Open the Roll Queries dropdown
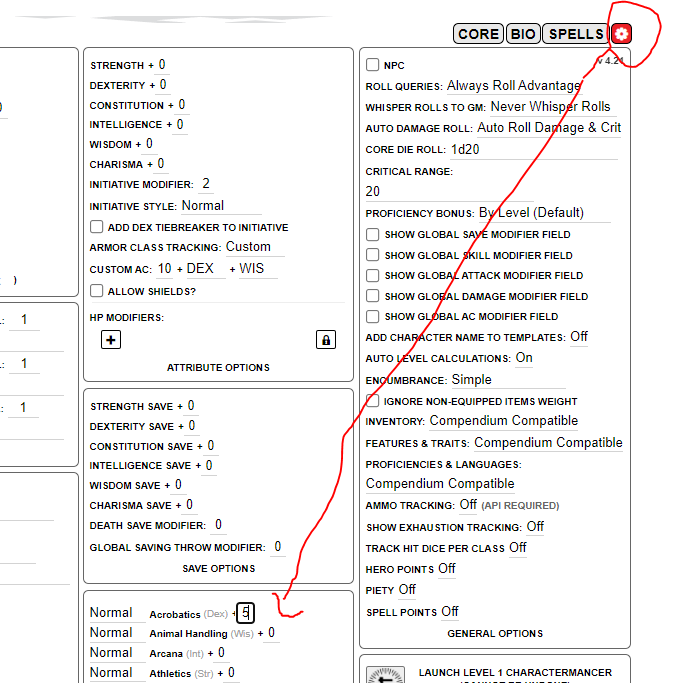Viewport: 697px width, 683px height. [513, 86]
